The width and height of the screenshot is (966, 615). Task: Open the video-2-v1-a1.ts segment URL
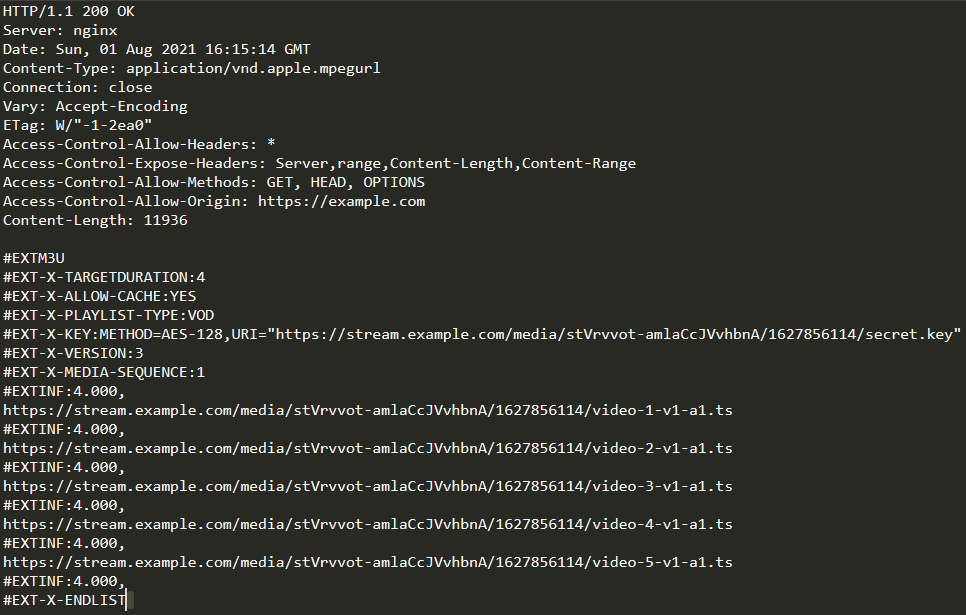coord(367,449)
